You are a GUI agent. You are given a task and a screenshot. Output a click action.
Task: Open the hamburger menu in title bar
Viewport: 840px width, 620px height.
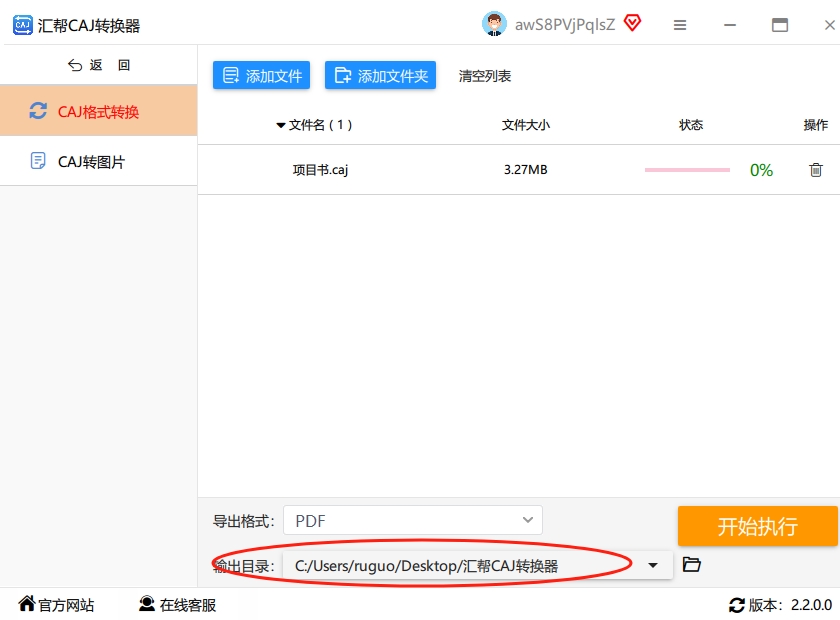pos(680,25)
